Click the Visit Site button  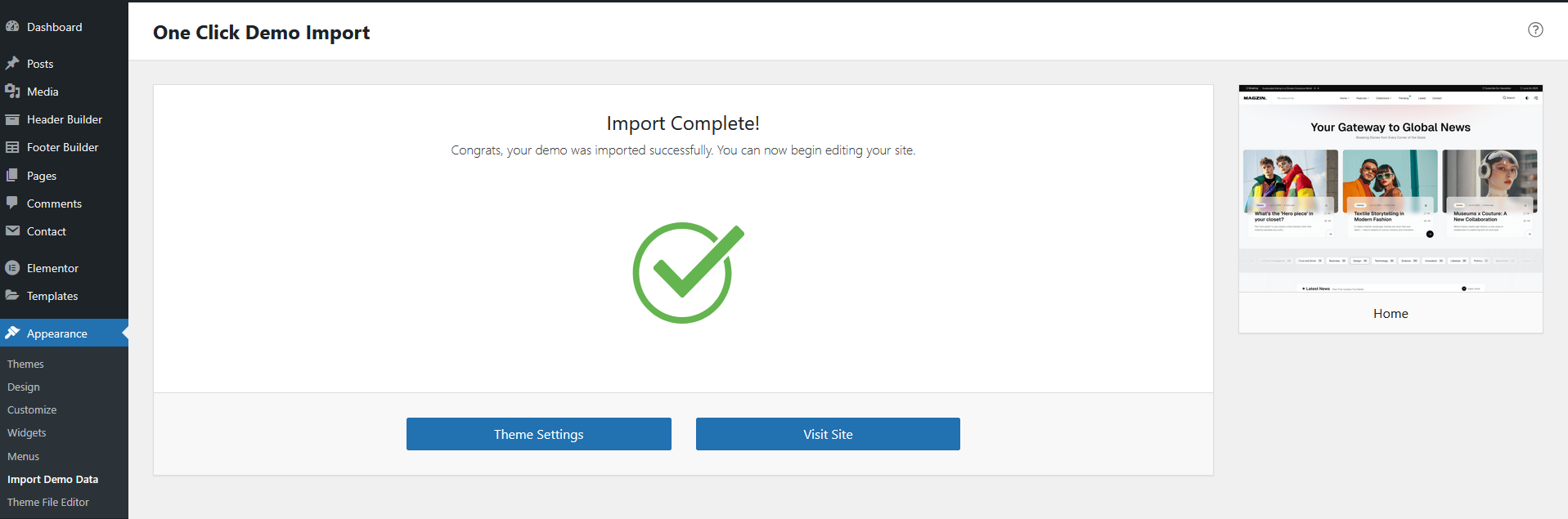point(828,434)
